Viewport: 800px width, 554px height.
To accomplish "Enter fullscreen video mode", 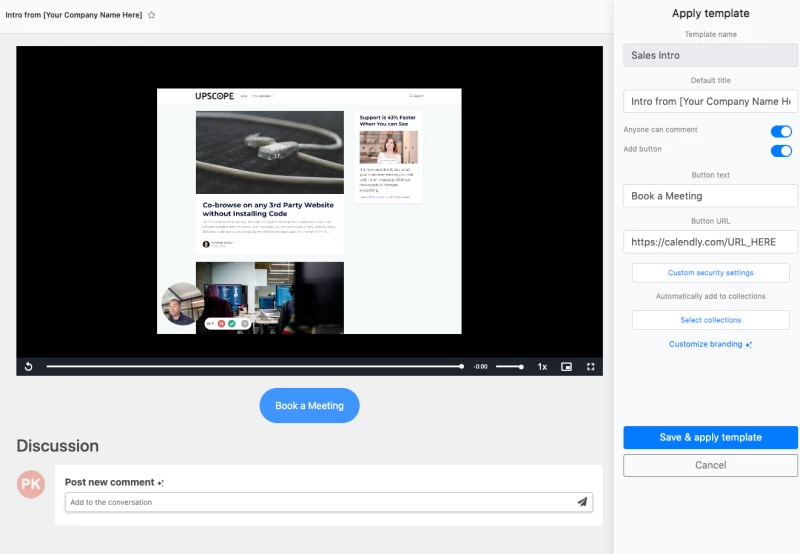I will point(590,367).
